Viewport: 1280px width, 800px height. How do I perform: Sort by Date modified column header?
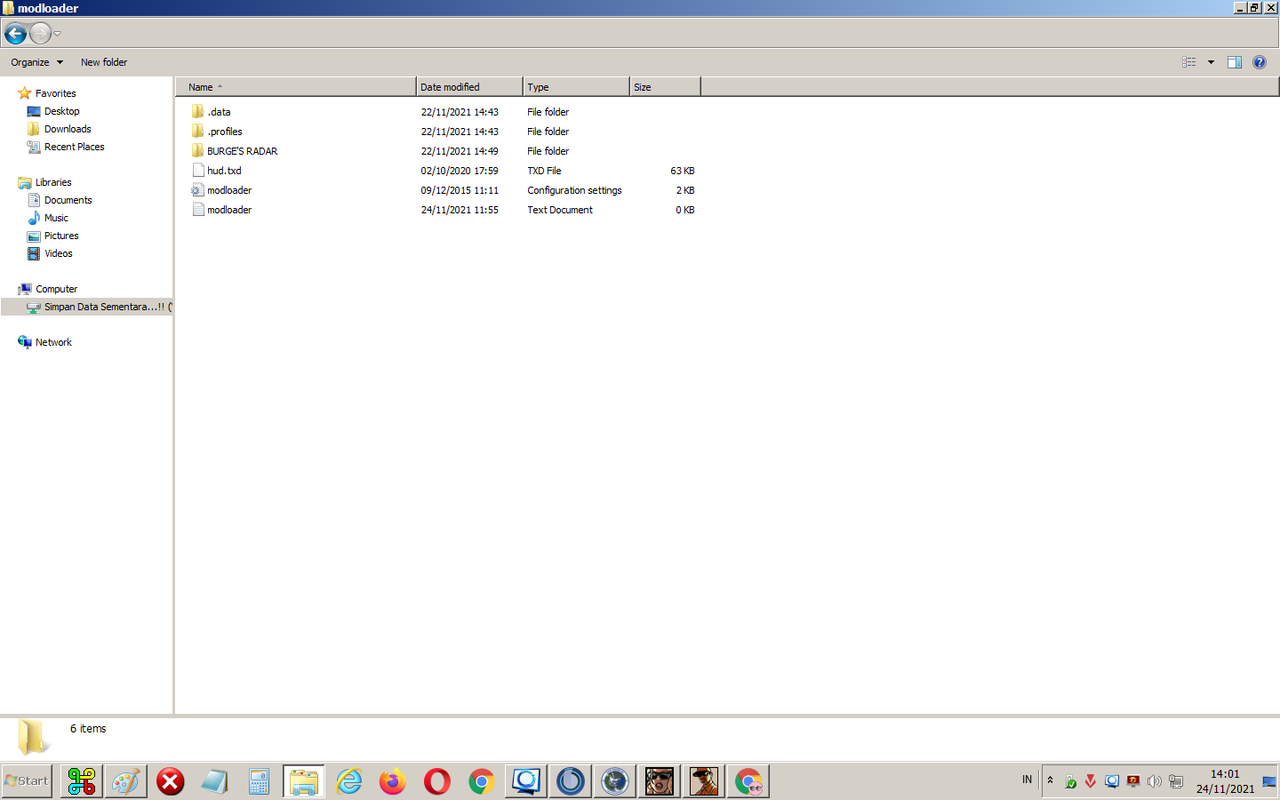(x=470, y=87)
